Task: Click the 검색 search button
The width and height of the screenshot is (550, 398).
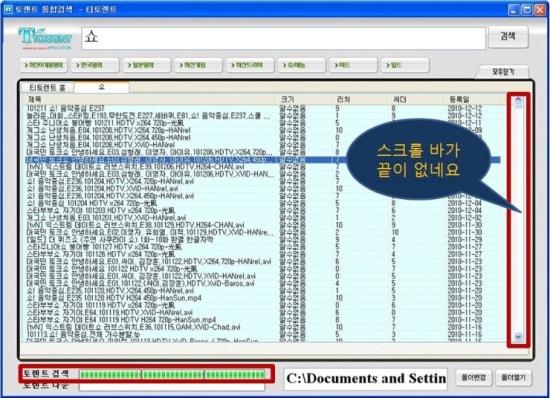Action: tap(508, 37)
